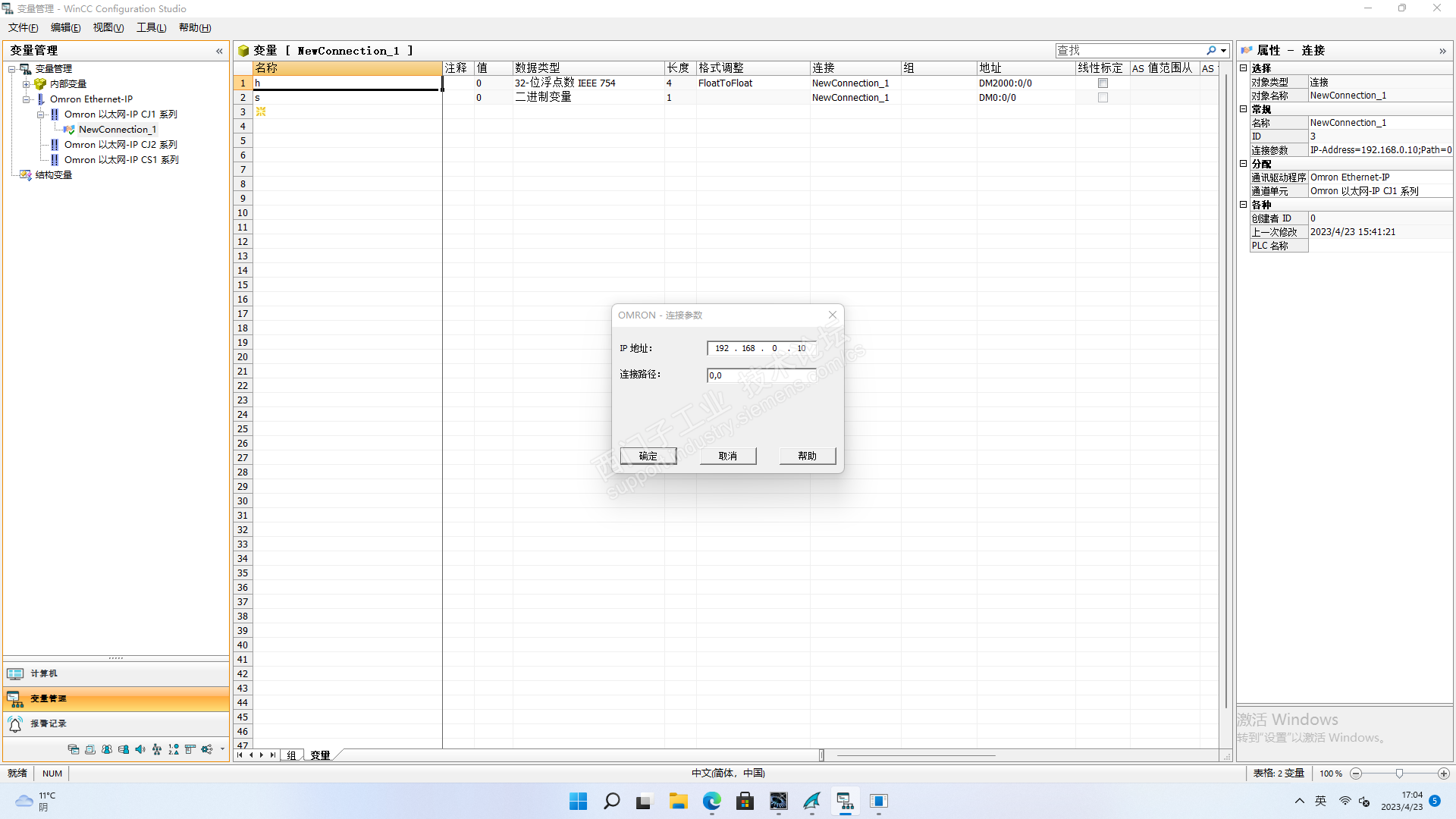Click 取消 button in OMRON dialog
1456x819 pixels.
click(727, 456)
